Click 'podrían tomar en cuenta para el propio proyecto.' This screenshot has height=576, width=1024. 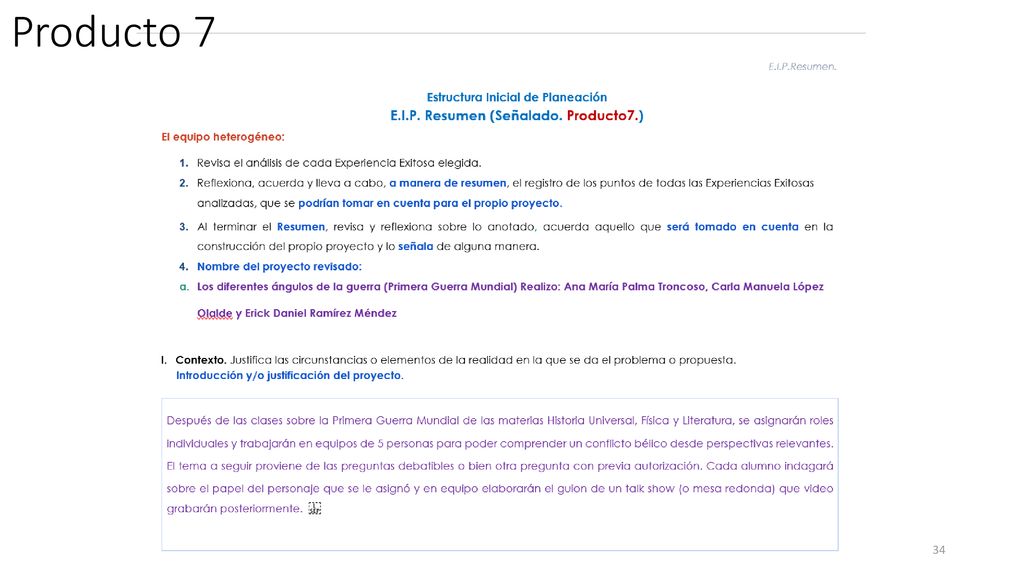click(430, 203)
